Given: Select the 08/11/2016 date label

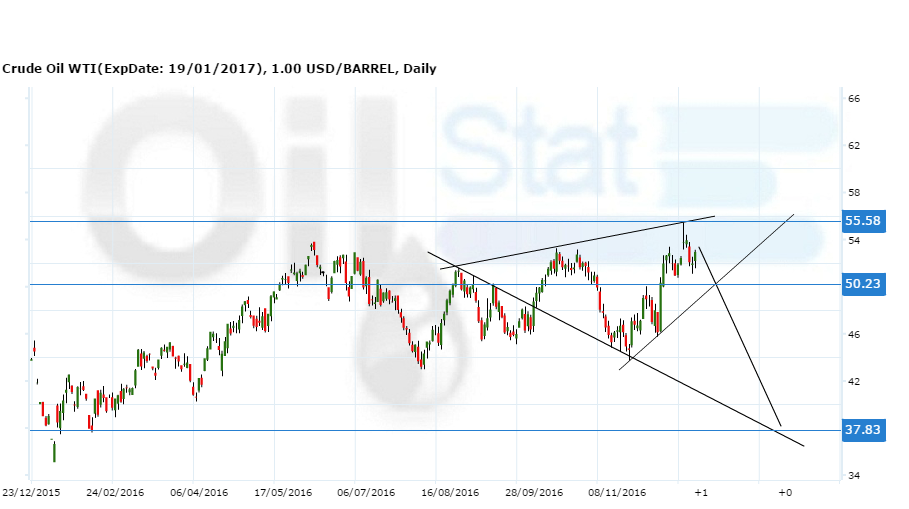Looking at the screenshot, I should [617, 493].
